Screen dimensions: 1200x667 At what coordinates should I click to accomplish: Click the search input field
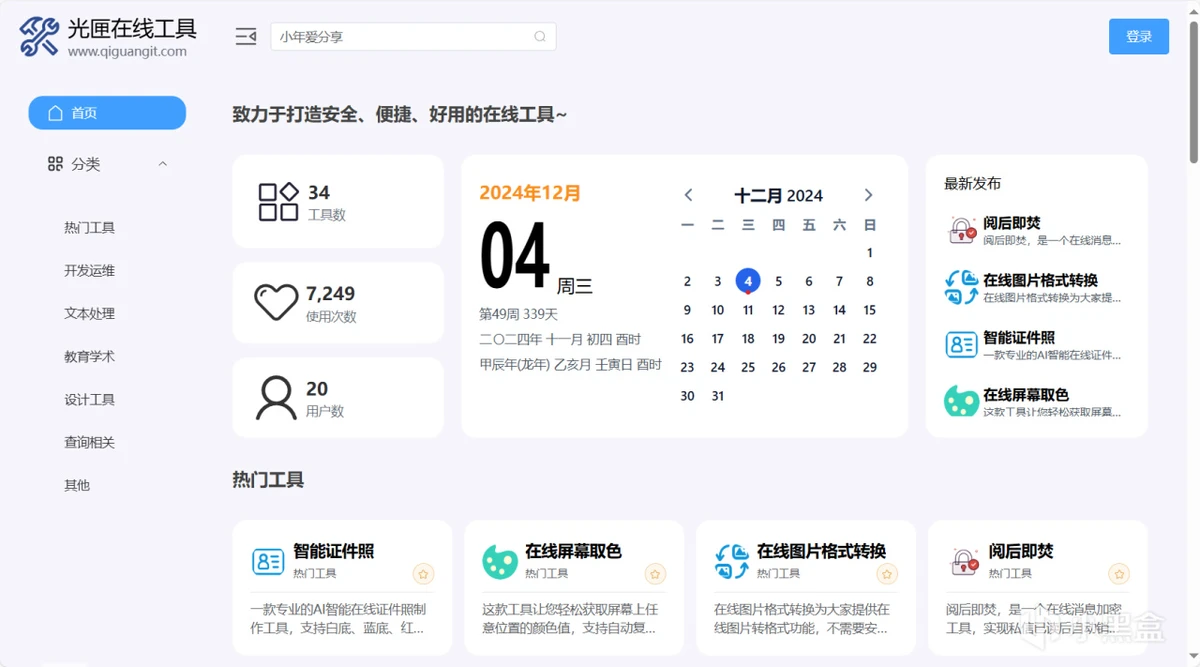click(x=400, y=37)
